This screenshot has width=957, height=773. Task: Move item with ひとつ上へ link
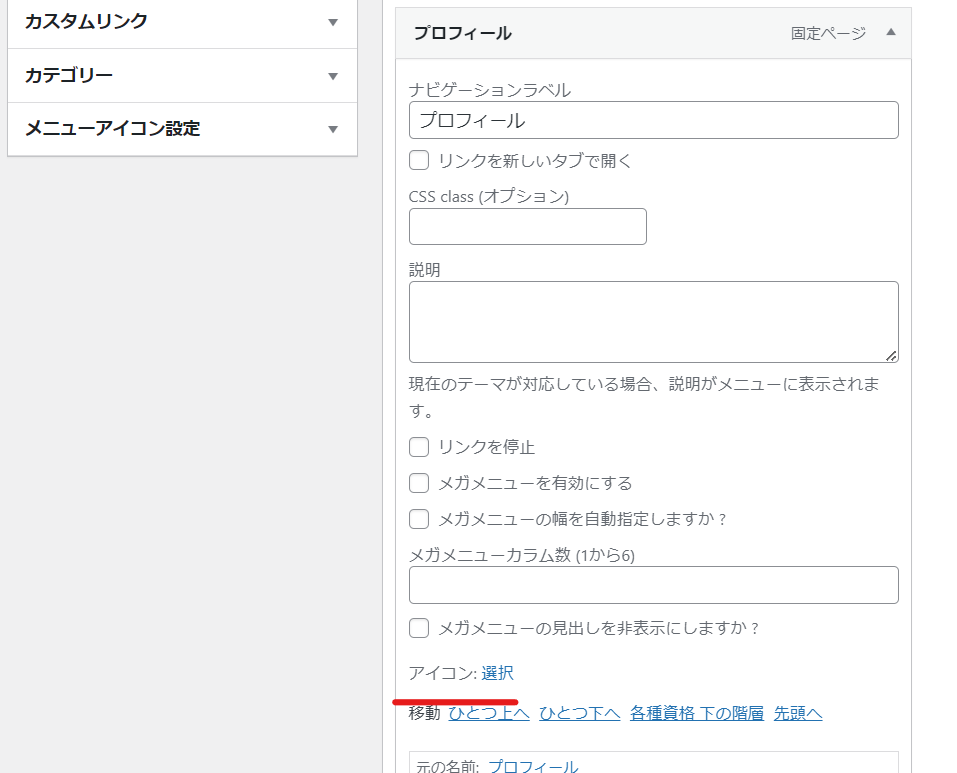click(489, 713)
